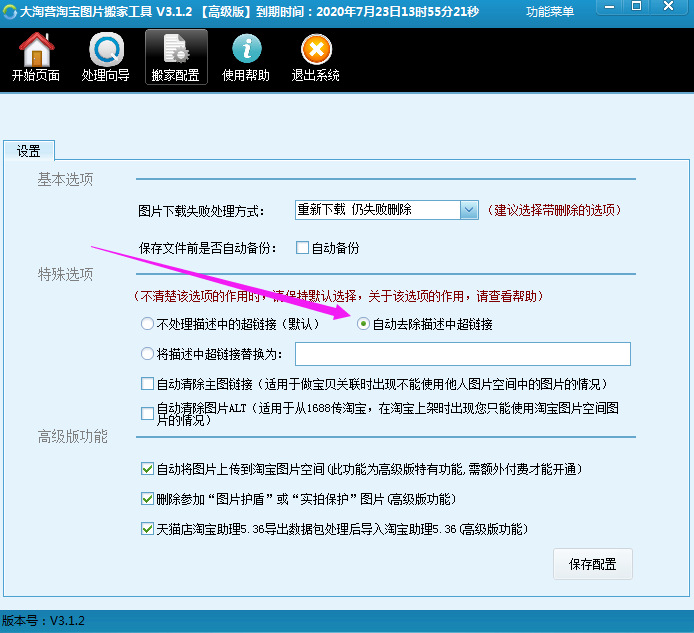694x633 pixels.
Task: Select the 搬家配置 configuration icon
Action: (x=176, y=57)
